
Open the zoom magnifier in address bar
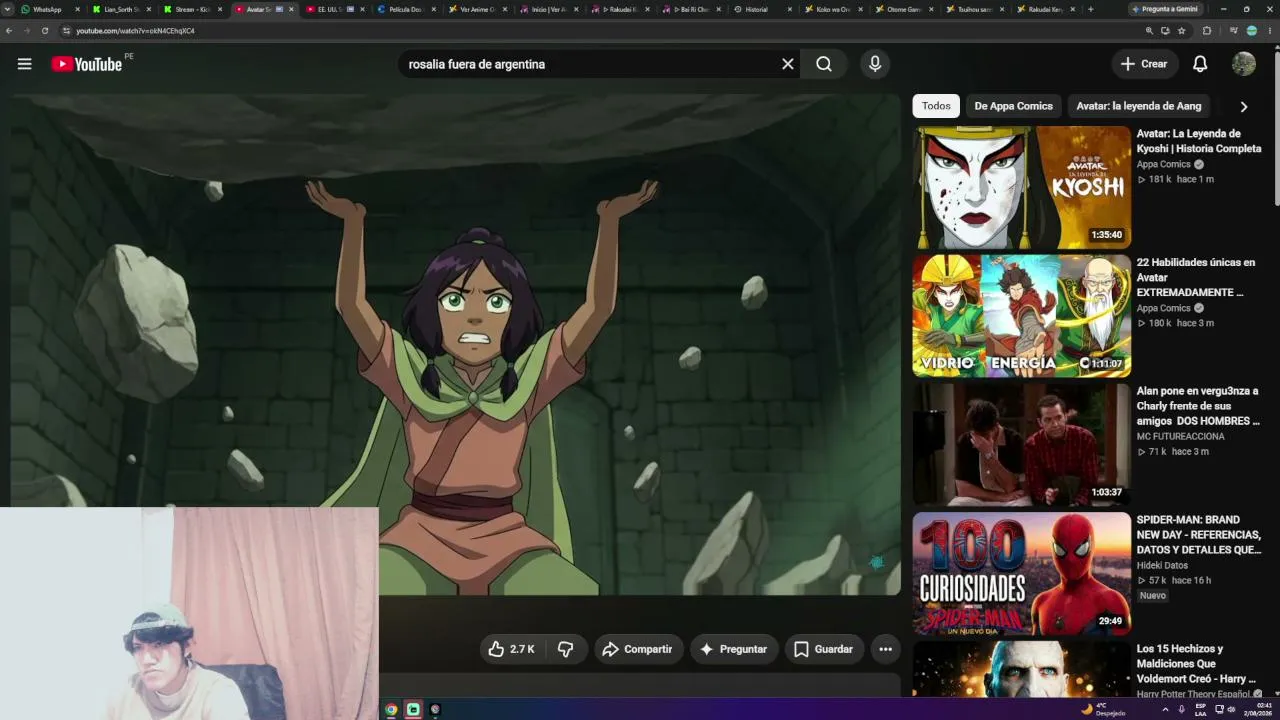(x=1149, y=31)
